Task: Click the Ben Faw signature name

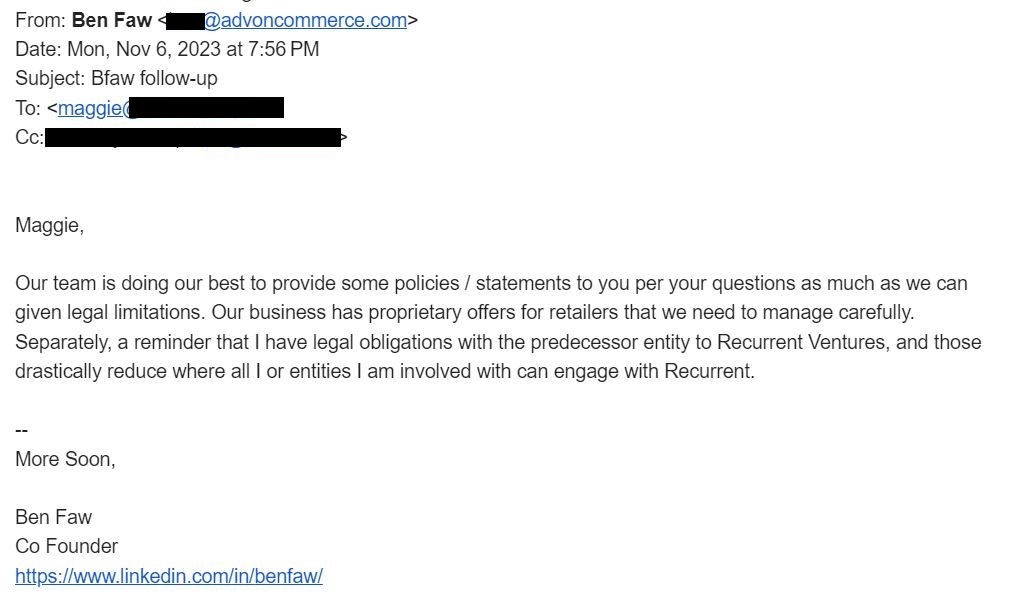Action: click(53, 517)
